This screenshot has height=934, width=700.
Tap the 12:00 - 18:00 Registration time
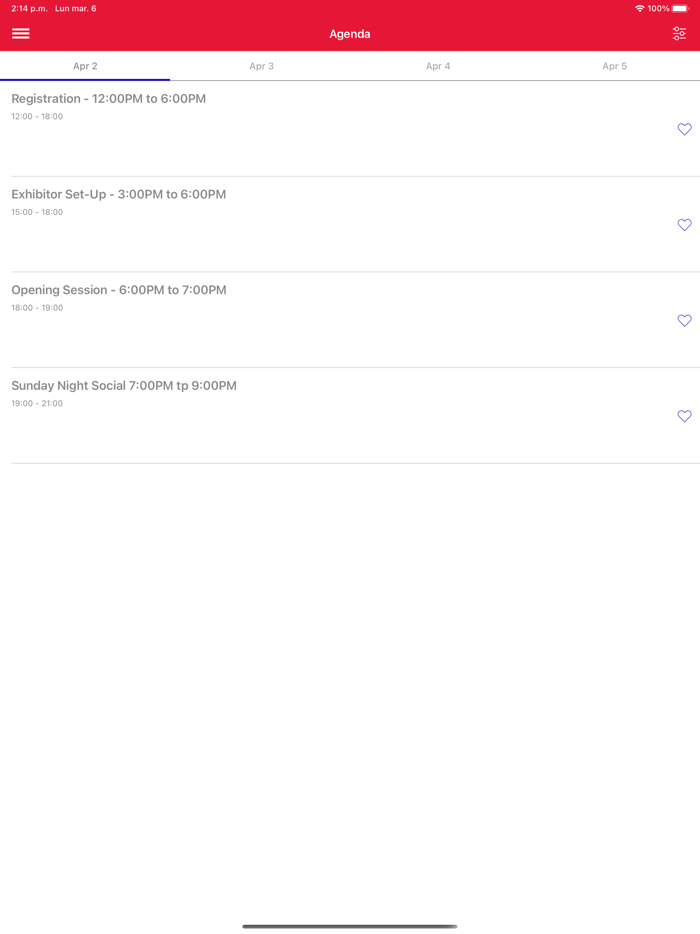37,117
